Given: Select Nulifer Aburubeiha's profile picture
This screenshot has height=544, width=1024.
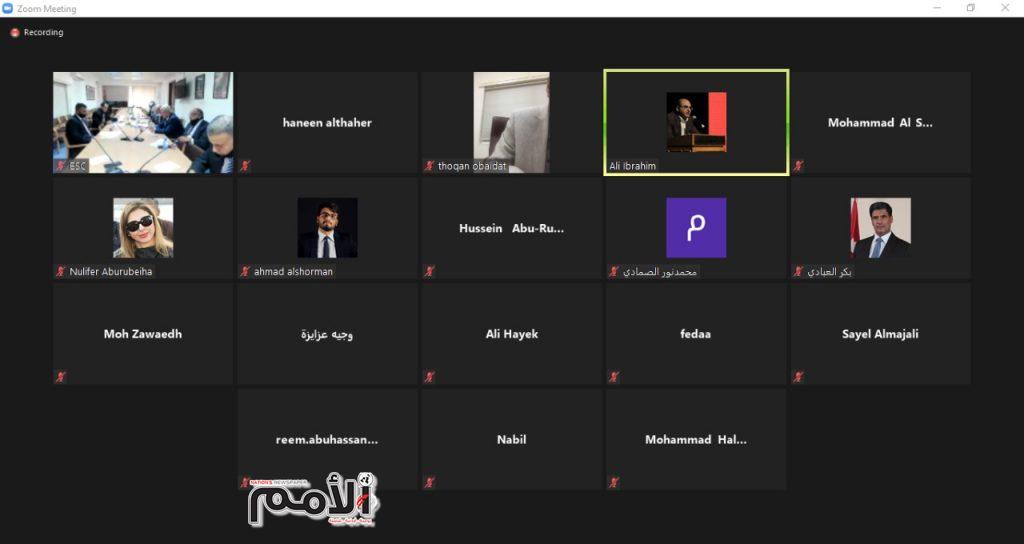Looking at the screenshot, I should tap(143, 228).
